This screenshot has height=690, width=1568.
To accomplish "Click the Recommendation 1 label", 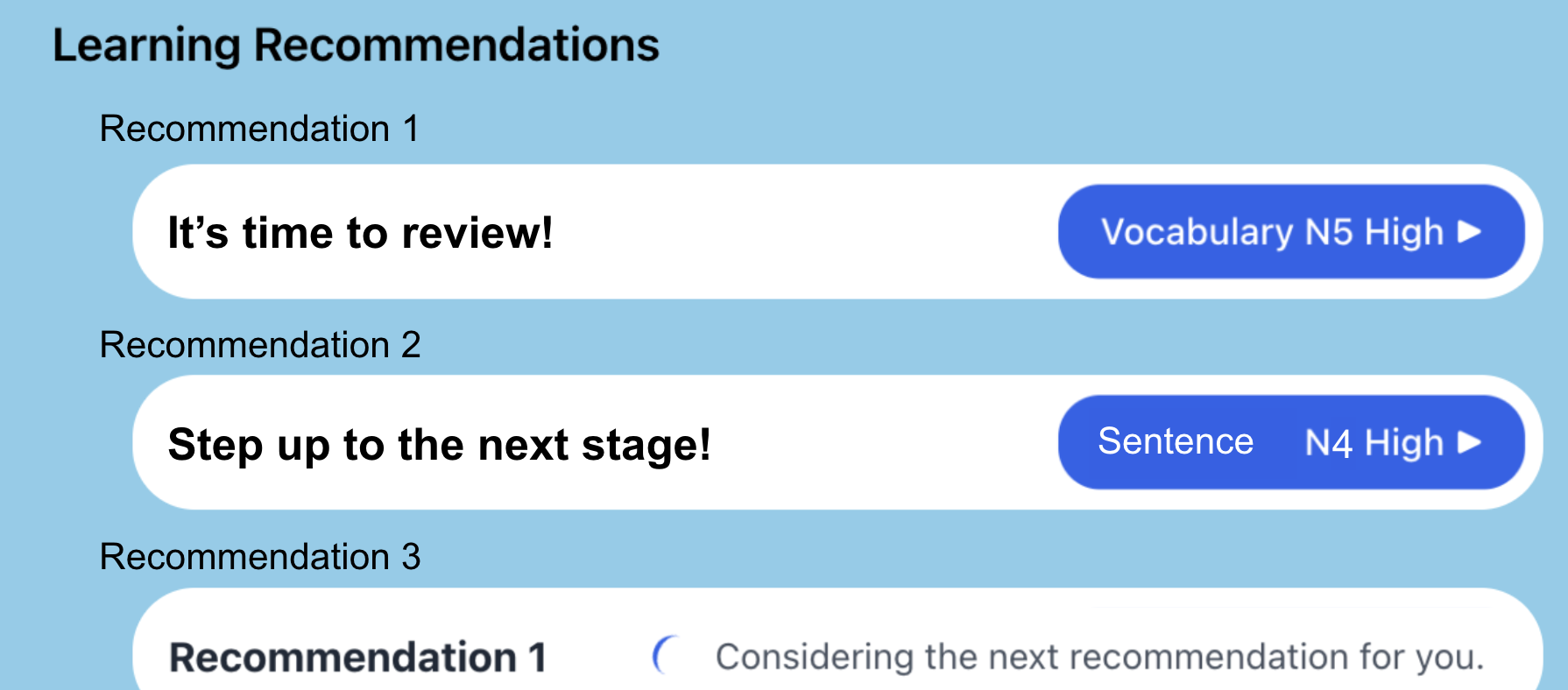I will pyautogui.click(x=260, y=127).
